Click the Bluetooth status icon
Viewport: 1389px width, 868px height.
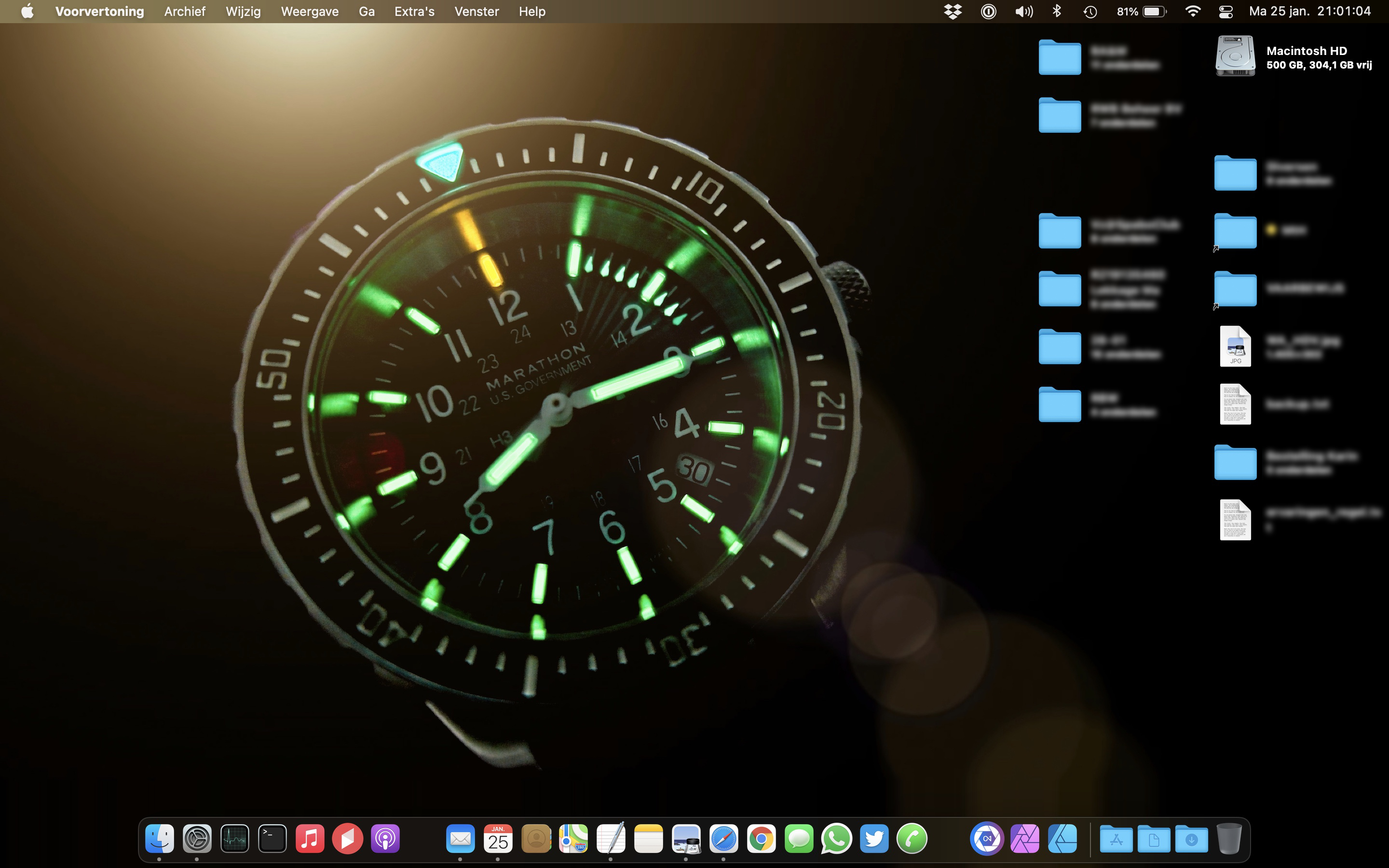[x=1057, y=12]
